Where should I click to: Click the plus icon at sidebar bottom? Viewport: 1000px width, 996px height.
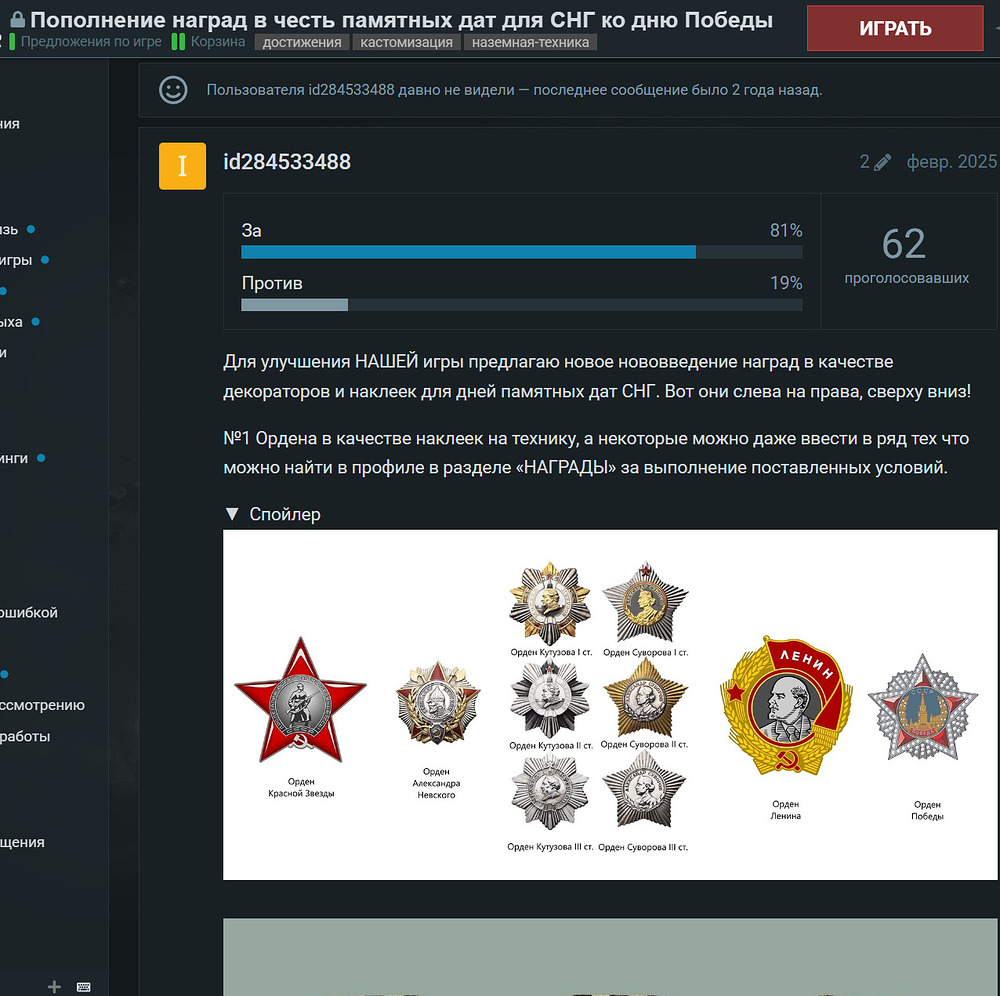click(x=54, y=986)
